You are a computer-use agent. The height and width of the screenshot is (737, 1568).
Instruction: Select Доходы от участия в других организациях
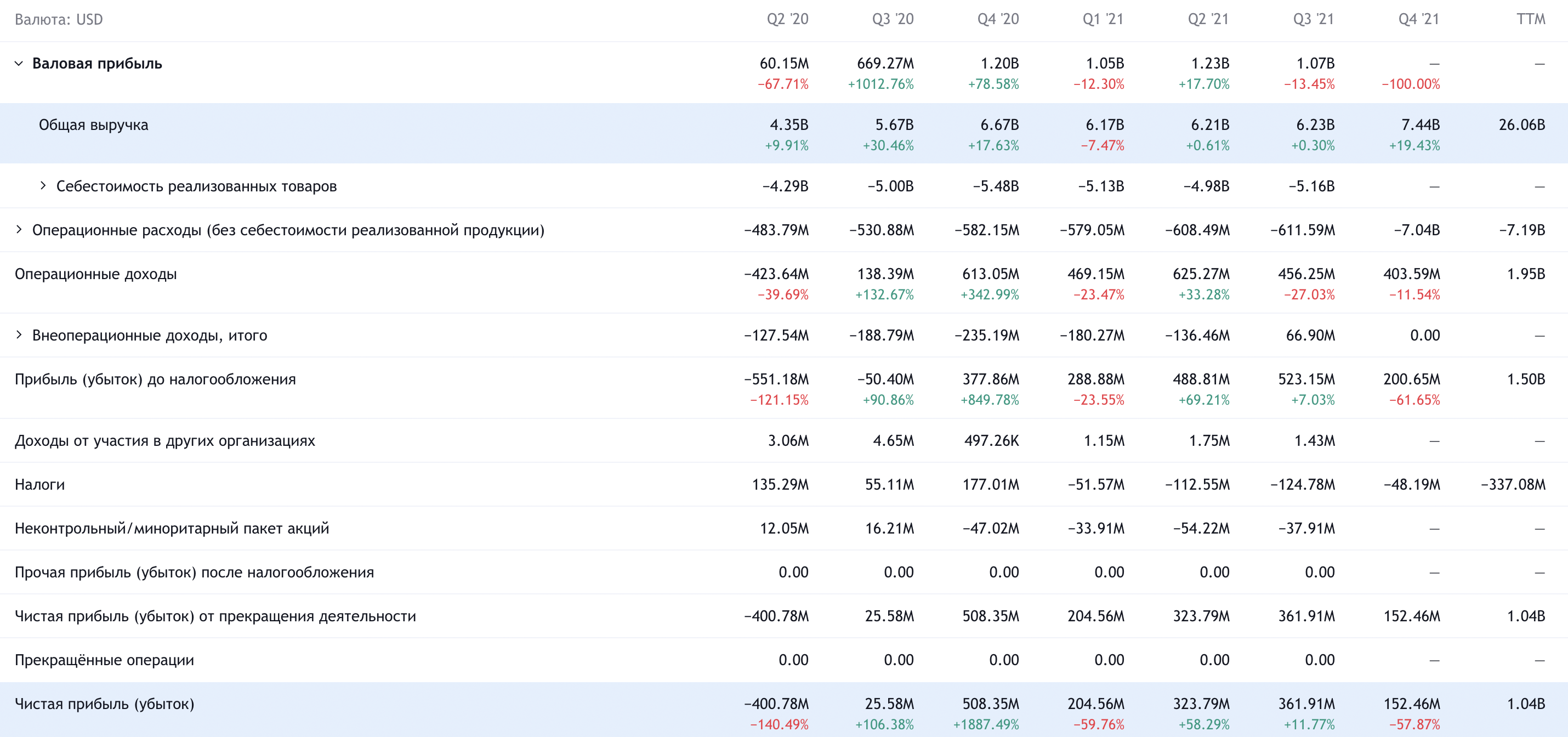[165, 441]
